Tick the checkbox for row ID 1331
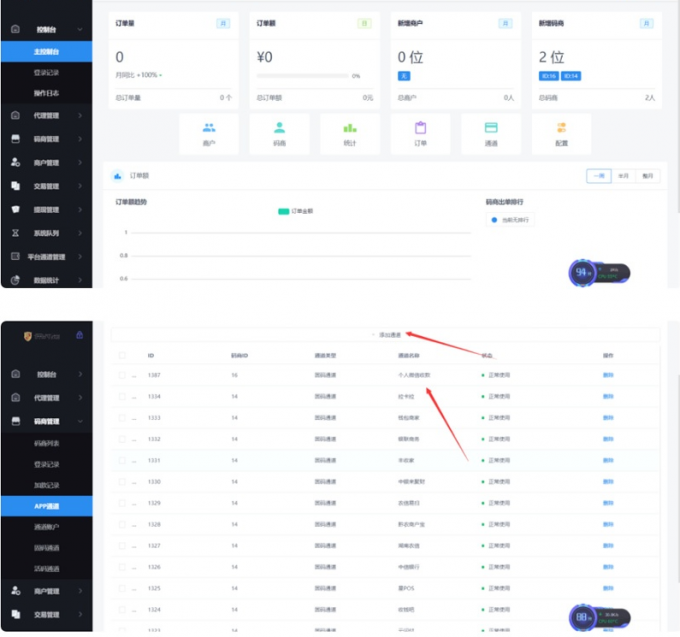680x637 pixels. [122, 460]
